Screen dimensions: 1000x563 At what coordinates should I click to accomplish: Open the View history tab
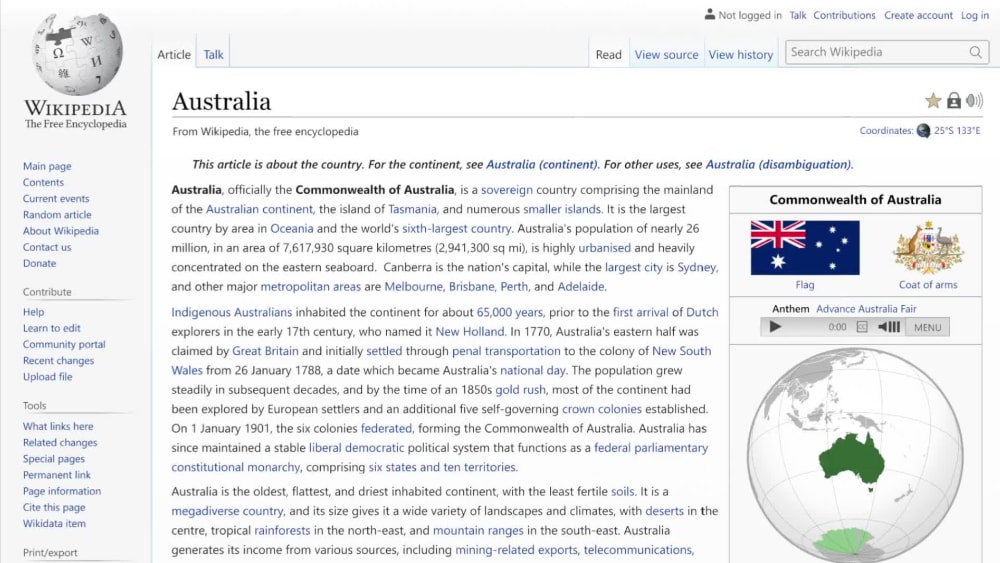740,54
